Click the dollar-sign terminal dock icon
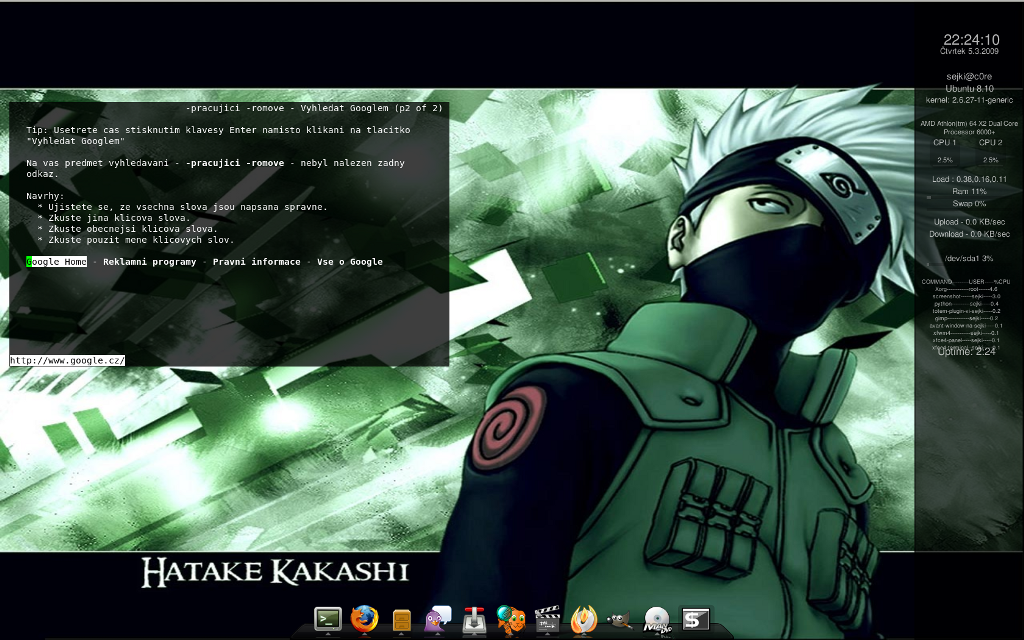Screen dimensions: 1024x640 click(695, 620)
